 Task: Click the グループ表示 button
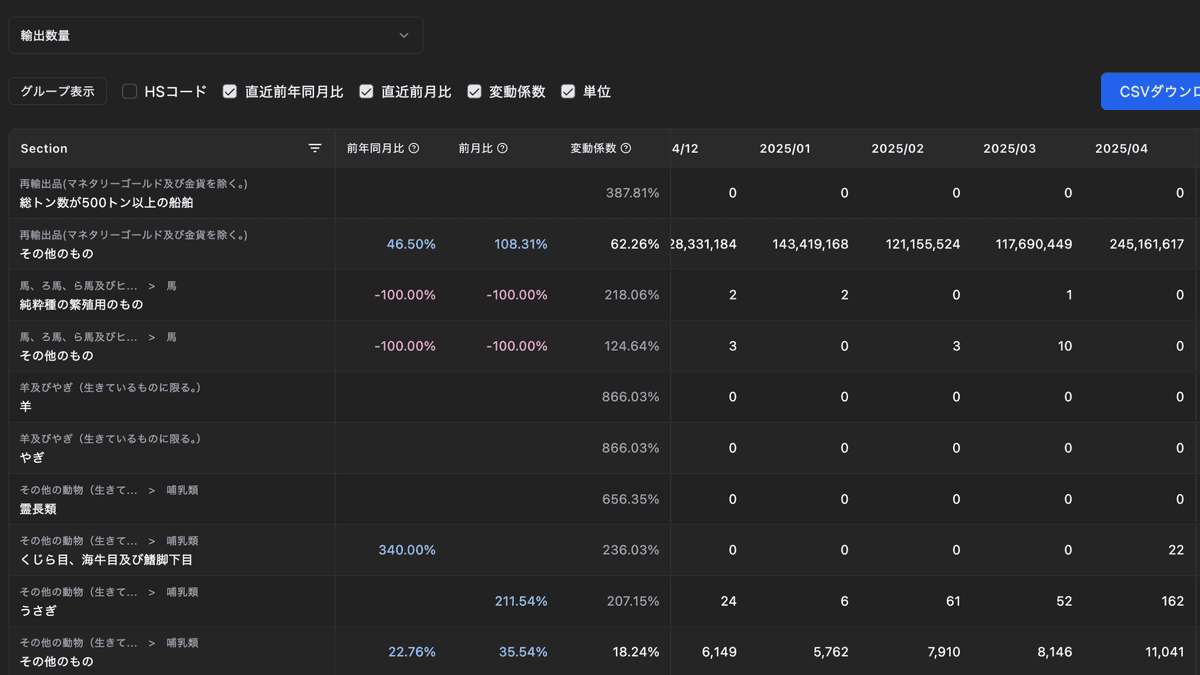[58, 91]
